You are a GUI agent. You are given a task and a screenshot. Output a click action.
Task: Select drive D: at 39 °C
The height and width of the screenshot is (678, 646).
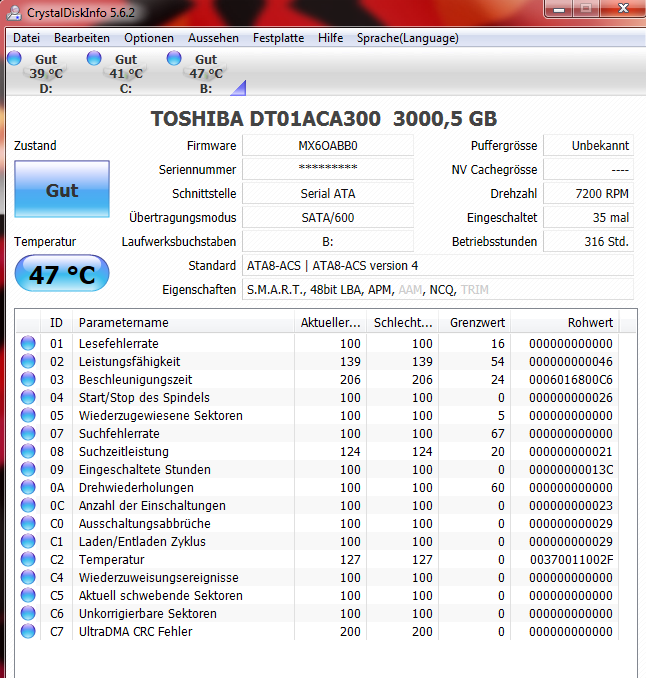[x=46, y=74]
